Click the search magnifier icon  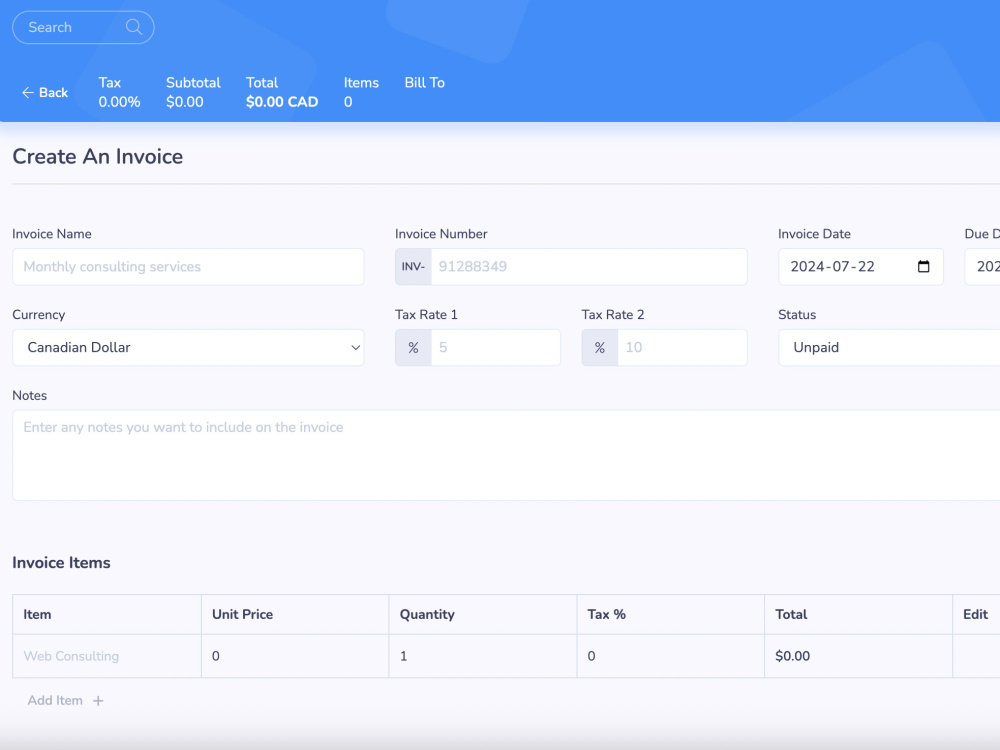[134, 27]
